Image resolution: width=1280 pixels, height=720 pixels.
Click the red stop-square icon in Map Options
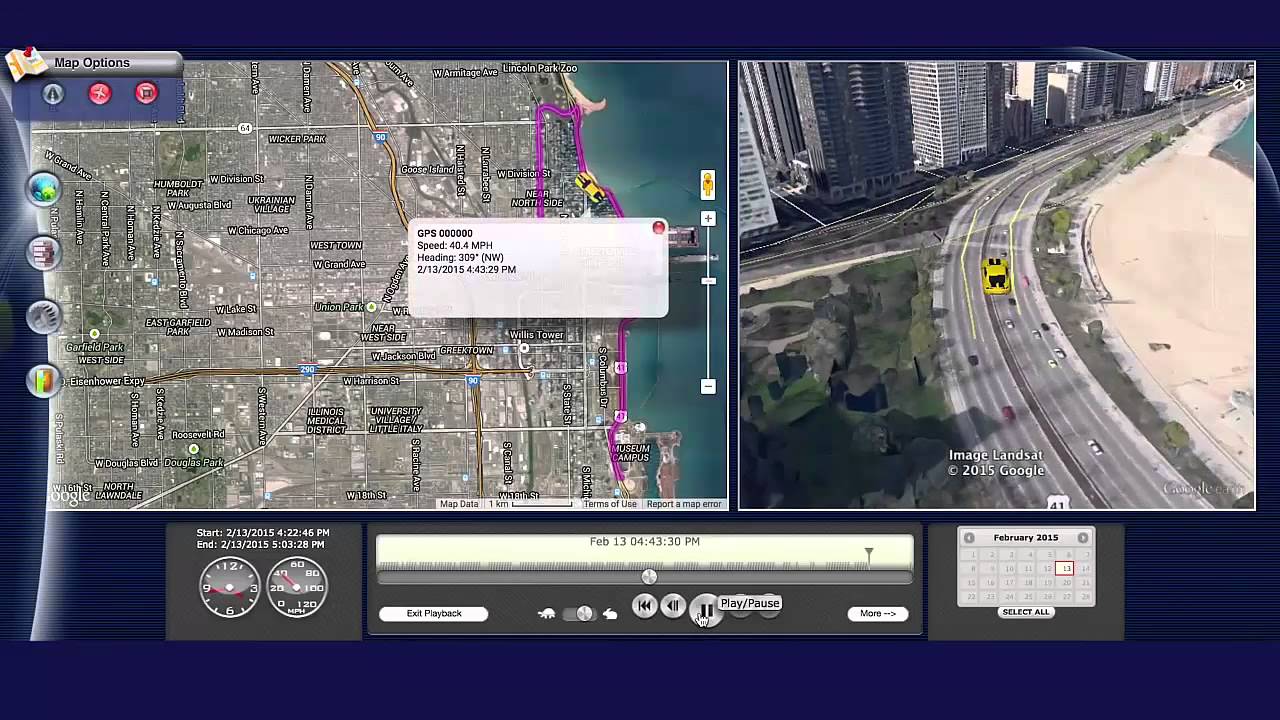coord(146,93)
